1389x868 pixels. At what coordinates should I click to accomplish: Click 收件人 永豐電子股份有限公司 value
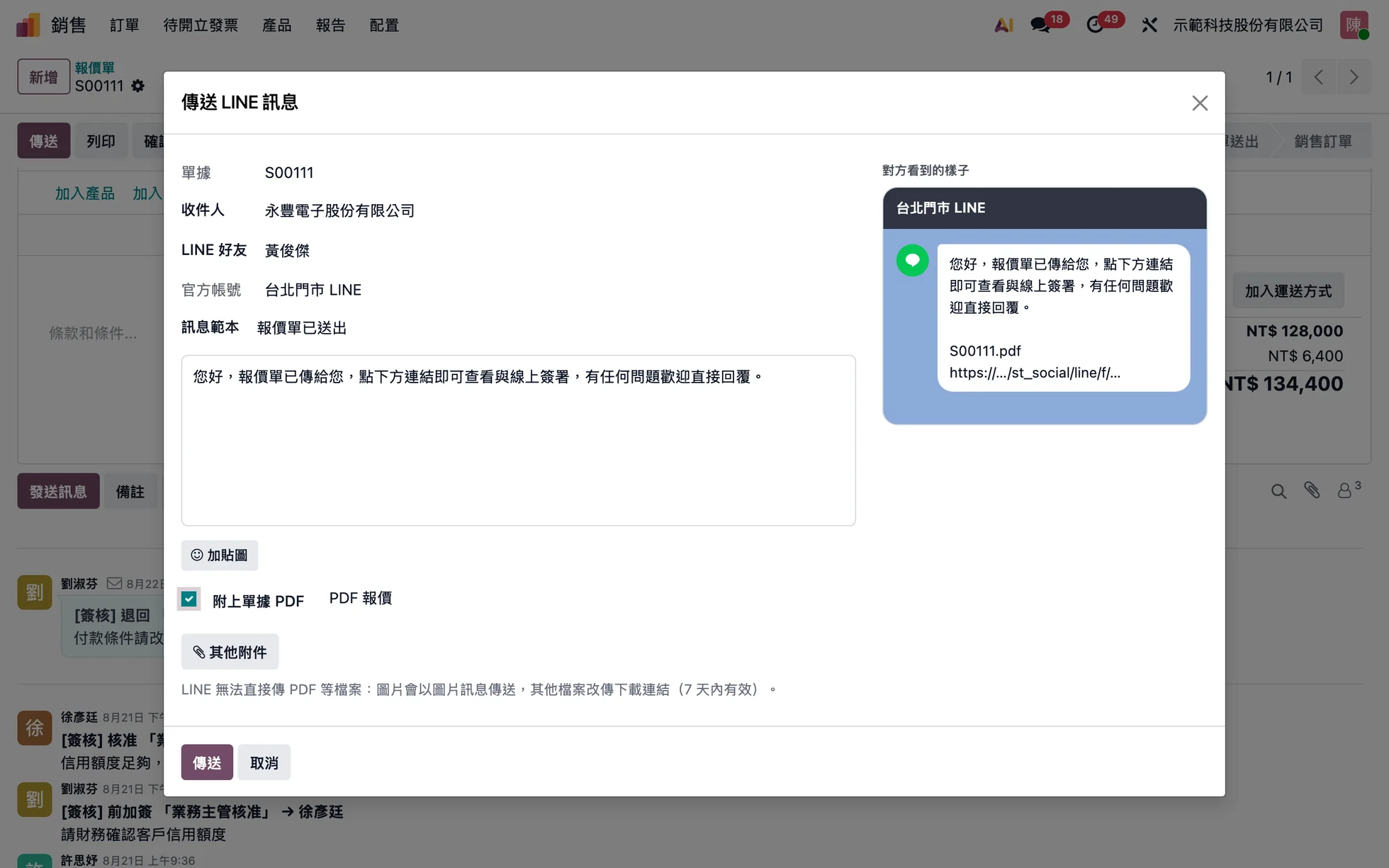[340, 210]
